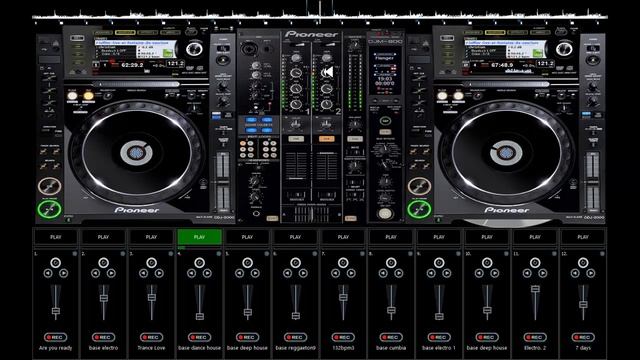Click next arrow in sampler slot 5
Viewport: 640px width, 360px height.
click(x=255, y=273)
